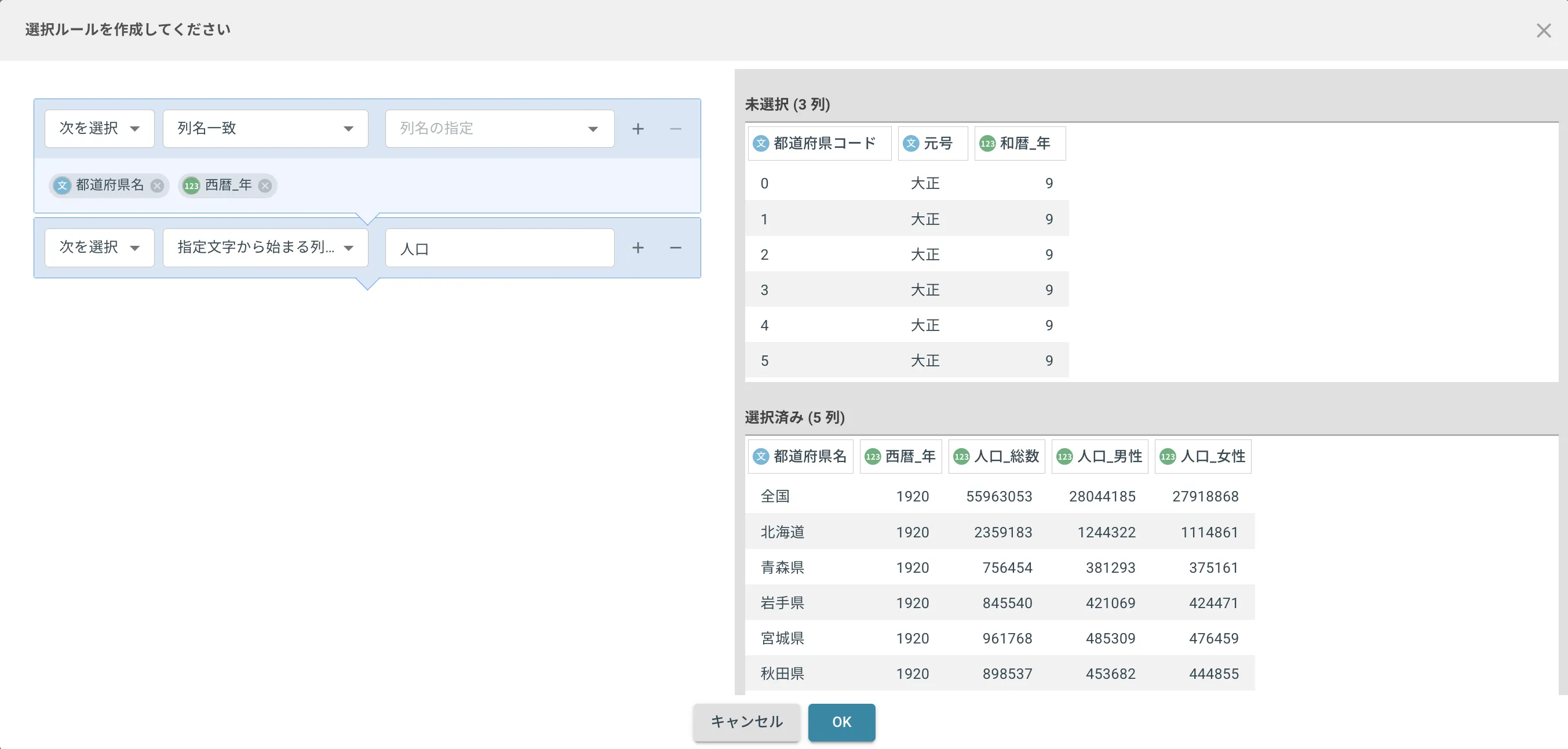Click type icon of 和暦_年 column
This screenshot has width=1568, height=749.
tap(987, 143)
